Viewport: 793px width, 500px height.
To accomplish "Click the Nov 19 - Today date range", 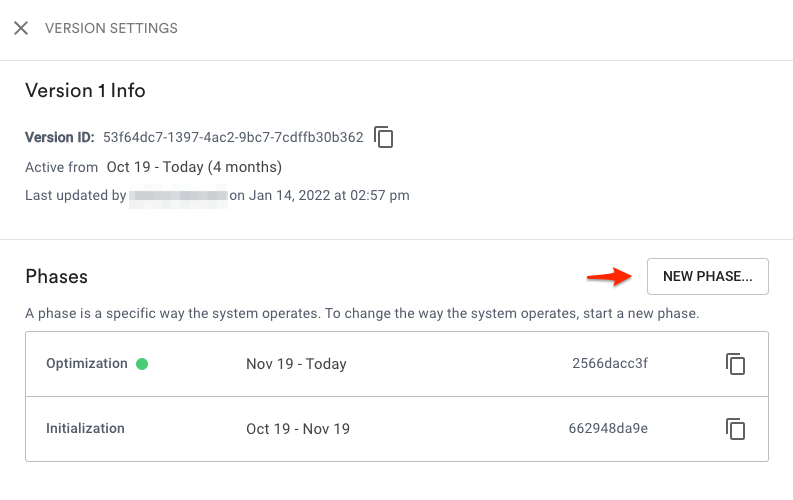I will coord(296,364).
